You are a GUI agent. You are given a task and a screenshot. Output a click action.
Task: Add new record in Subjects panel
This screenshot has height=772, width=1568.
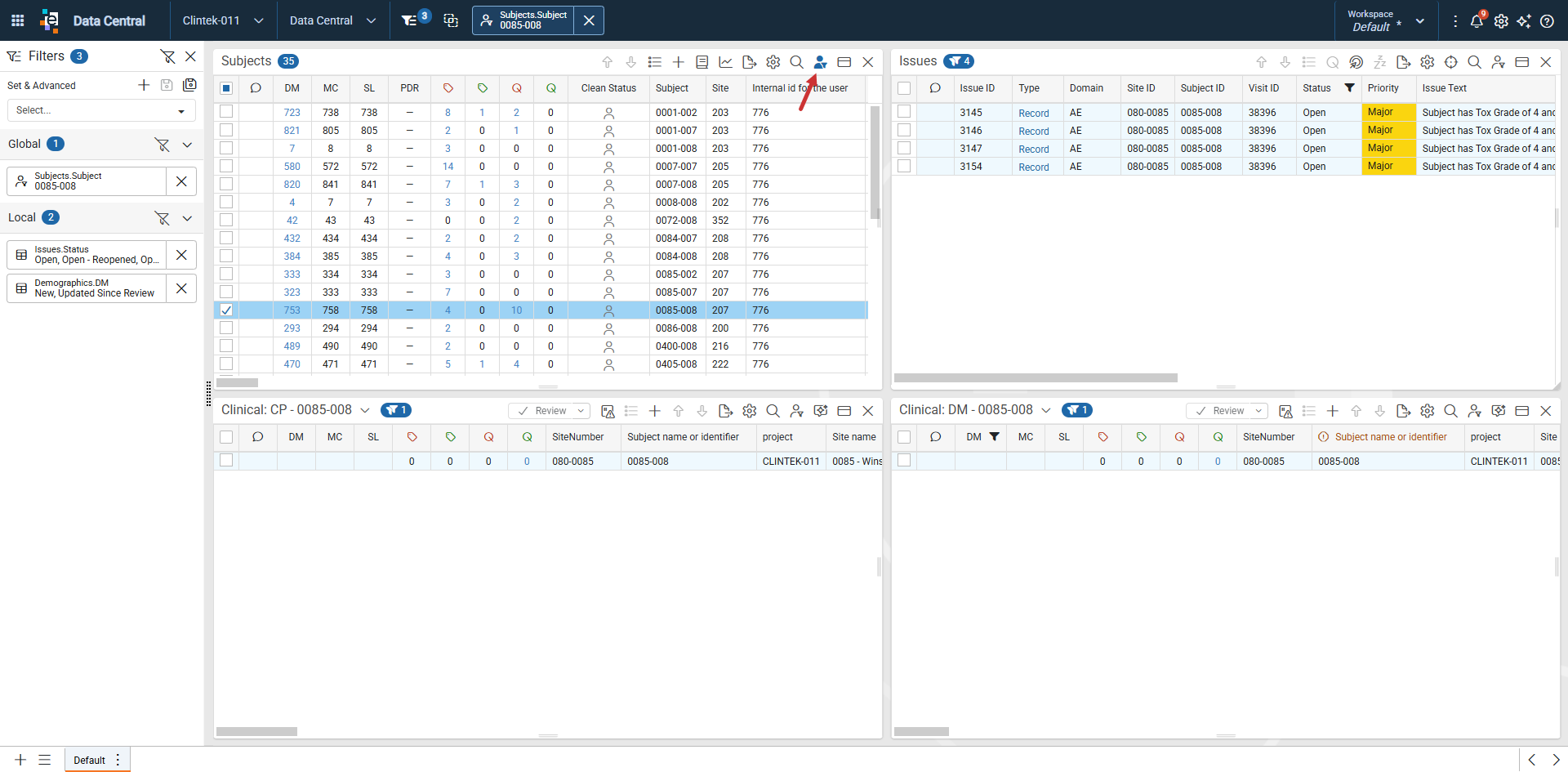click(x=678, y=62)
